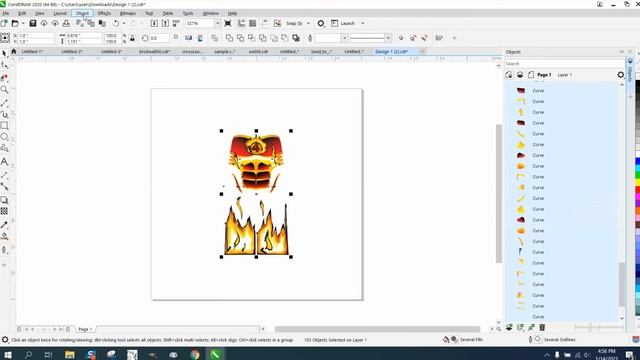Open File Explorer from taskbar
This screenshot has width=640, height=360.
[70, 354]
